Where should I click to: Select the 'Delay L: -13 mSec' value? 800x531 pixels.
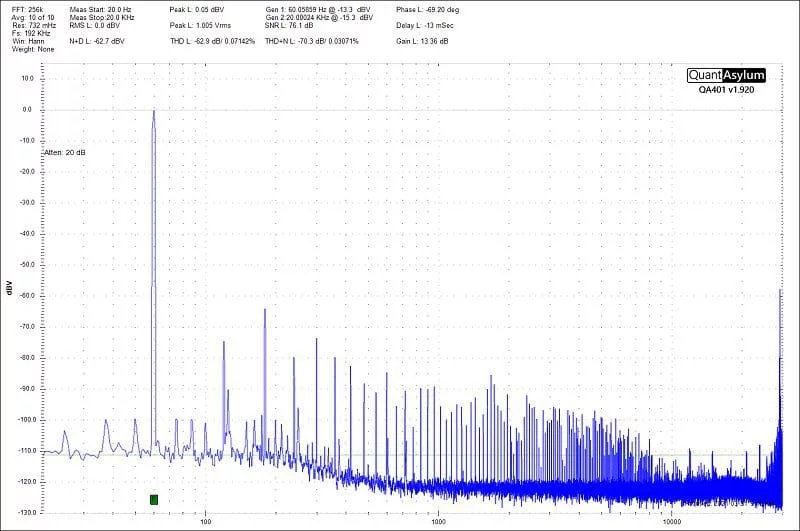pos(424,26)
